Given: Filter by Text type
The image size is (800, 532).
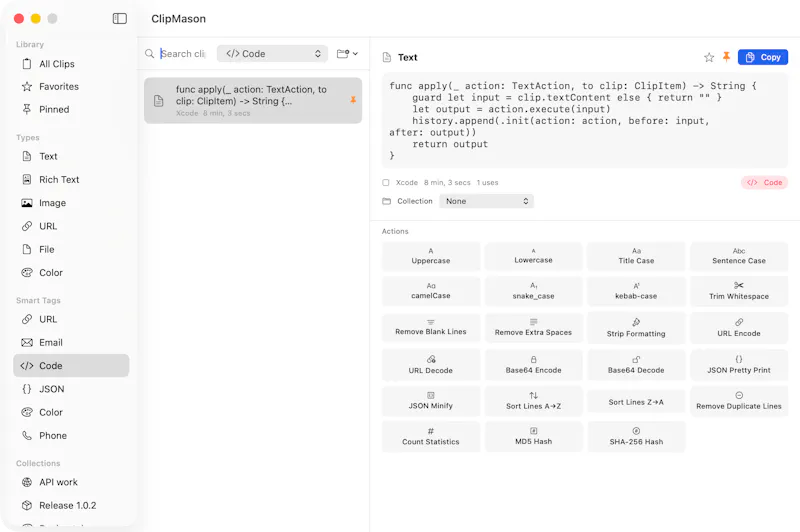Looking at the screenshot, I should (x=71, y=156).
